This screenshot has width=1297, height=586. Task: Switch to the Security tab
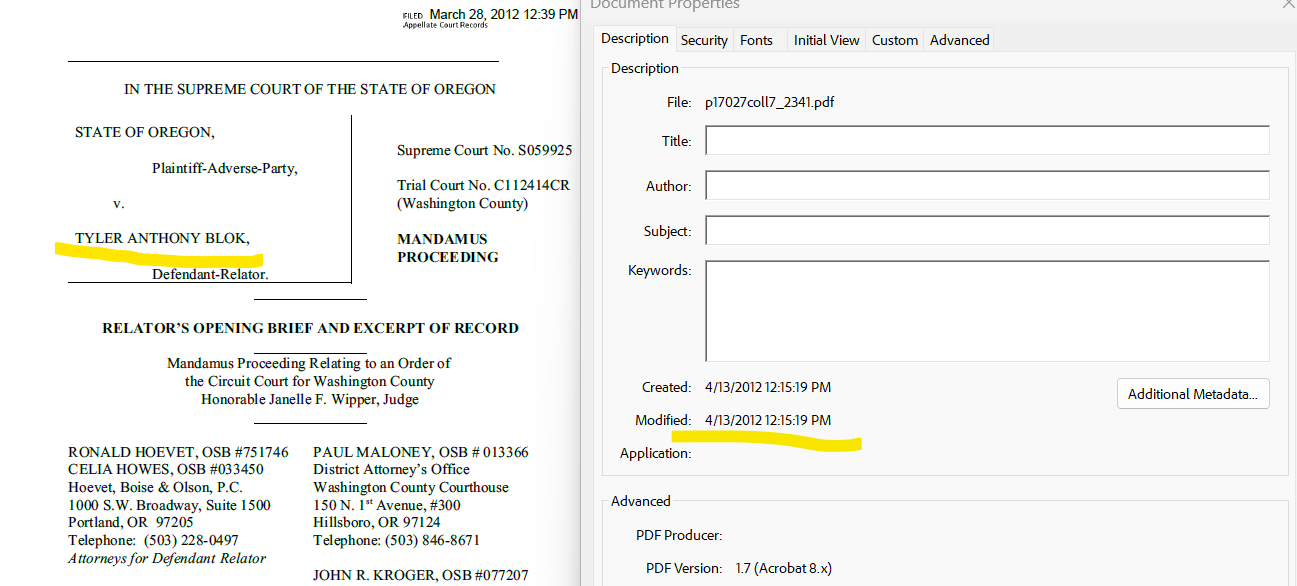pyautogui.click(x=704, y=39)
